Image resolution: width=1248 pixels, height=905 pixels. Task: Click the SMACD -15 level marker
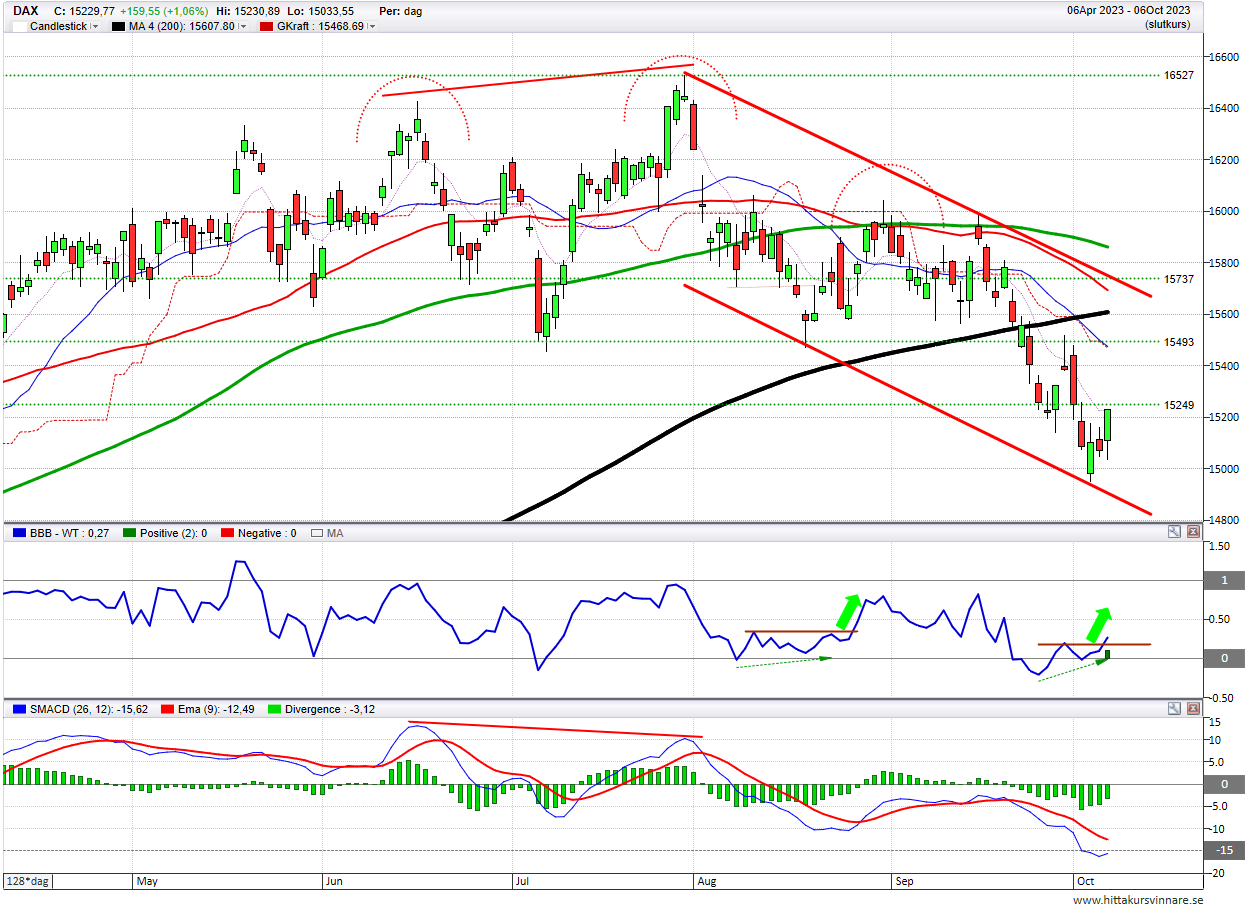(x=1224, y=850)
